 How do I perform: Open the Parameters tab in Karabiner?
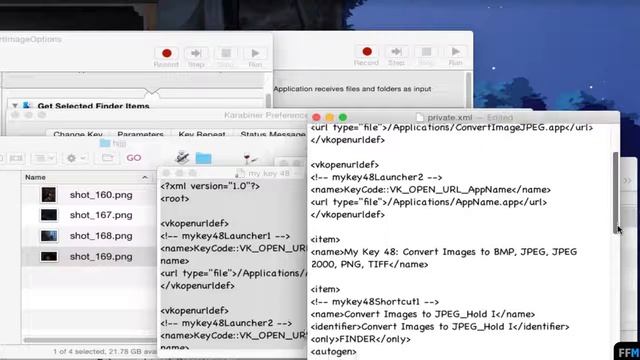tap(140, 134)
